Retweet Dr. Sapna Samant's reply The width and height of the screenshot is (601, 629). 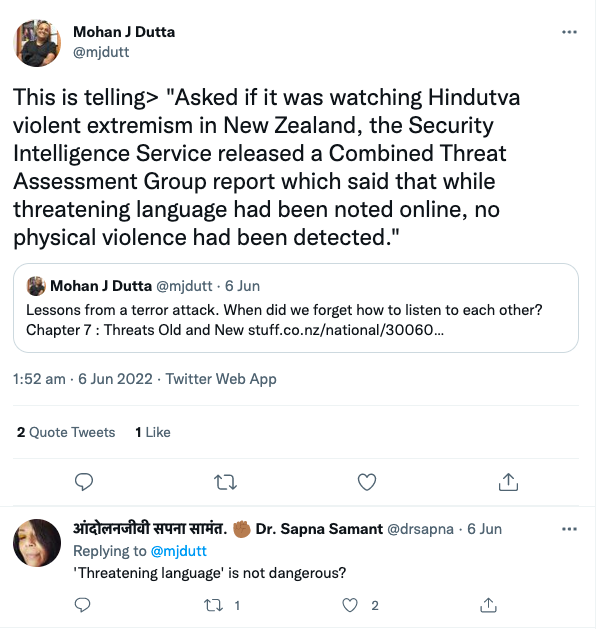212,604
